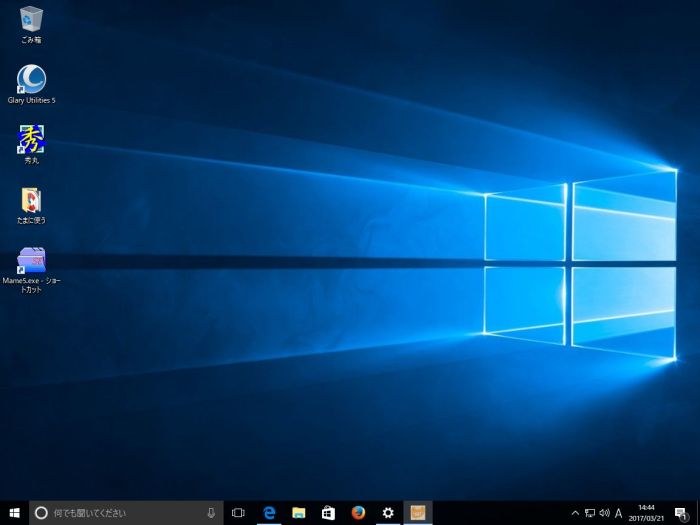Click the Mame5.exe shortcut icon
This screenshot has width=700, height=525.
point(31,260)
